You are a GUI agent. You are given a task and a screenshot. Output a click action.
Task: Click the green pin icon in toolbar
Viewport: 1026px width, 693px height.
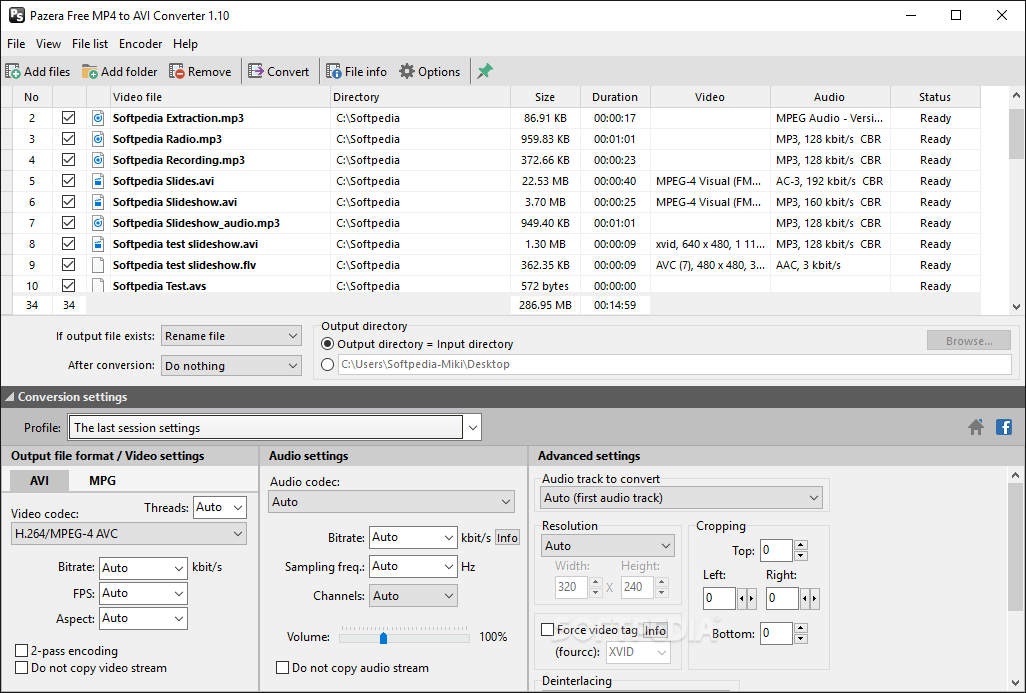point(485,72)
